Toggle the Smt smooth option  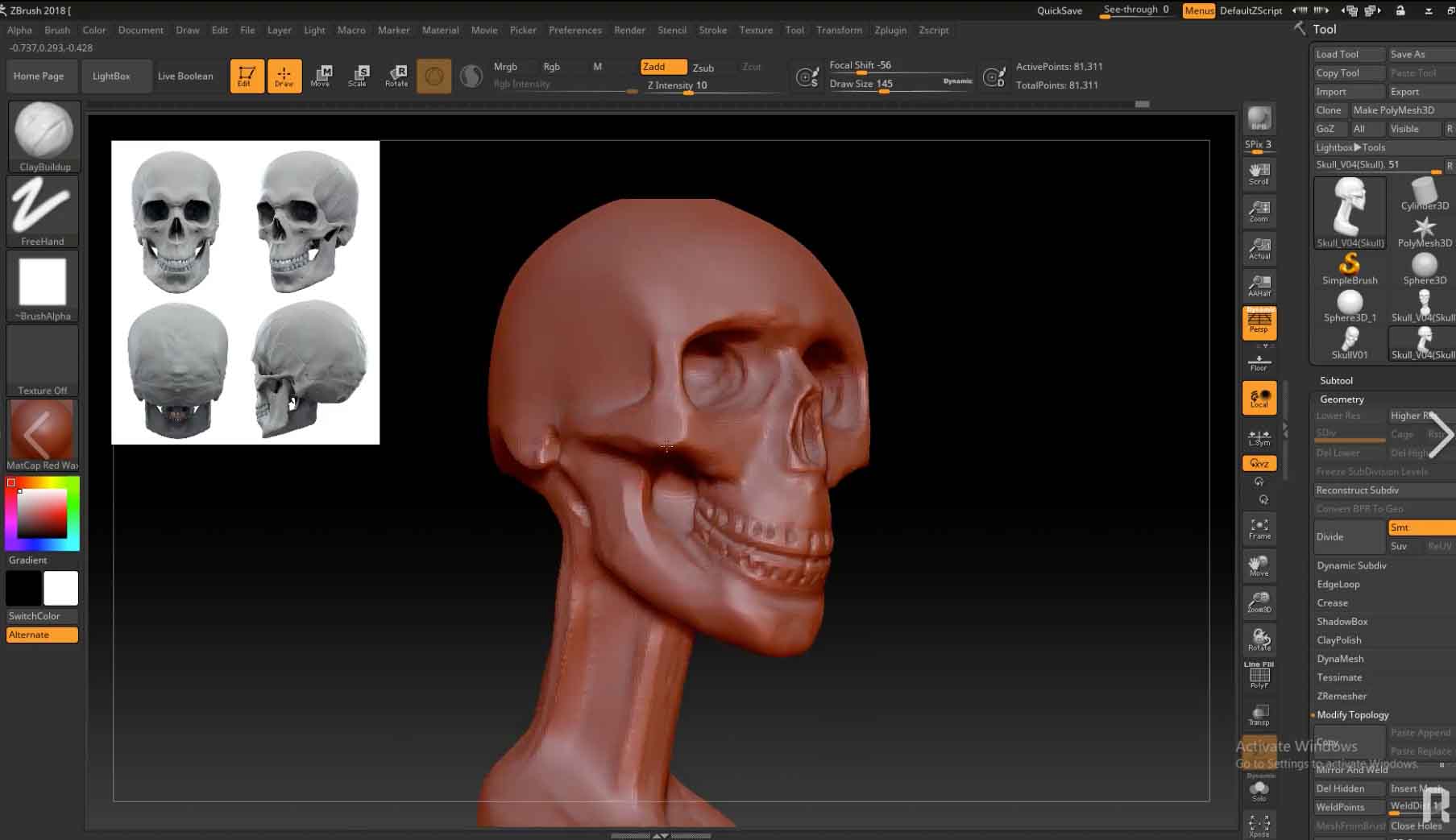[1421, 528]
